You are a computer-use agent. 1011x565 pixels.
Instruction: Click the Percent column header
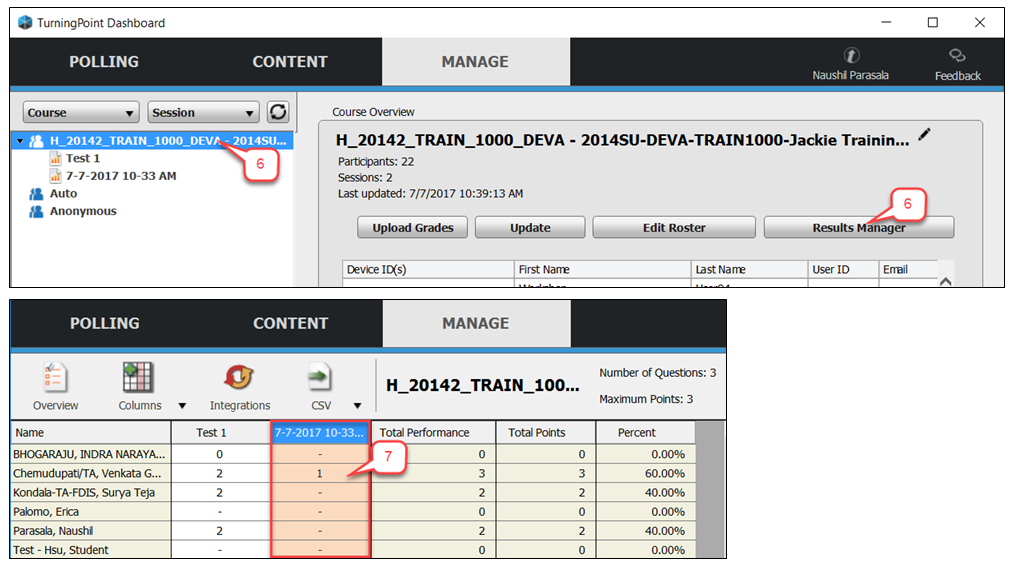point(645,433)
